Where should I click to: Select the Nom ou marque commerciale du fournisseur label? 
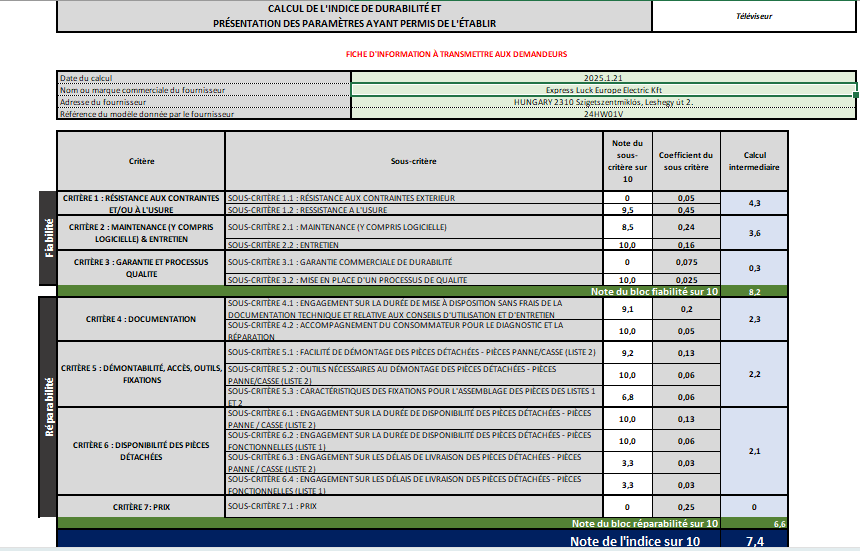(x=204, y=90)
